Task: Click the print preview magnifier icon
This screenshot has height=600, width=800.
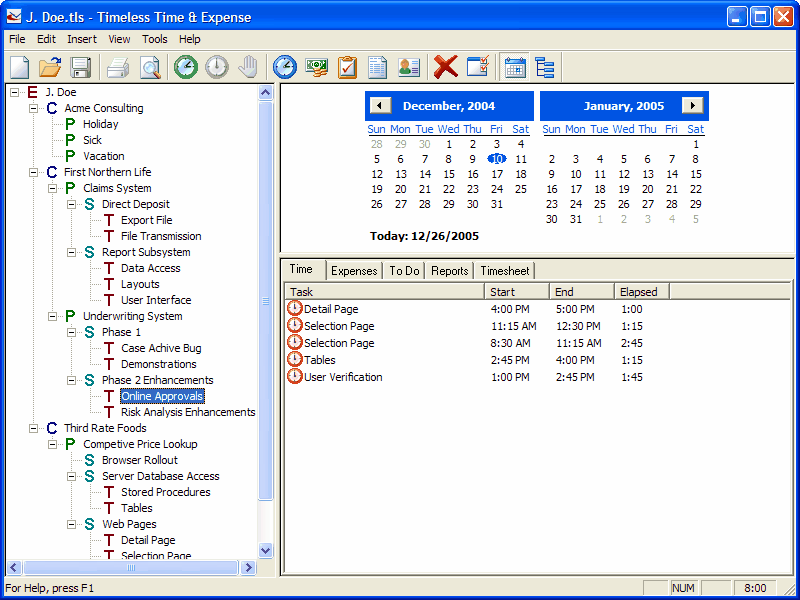Action: 151,67
